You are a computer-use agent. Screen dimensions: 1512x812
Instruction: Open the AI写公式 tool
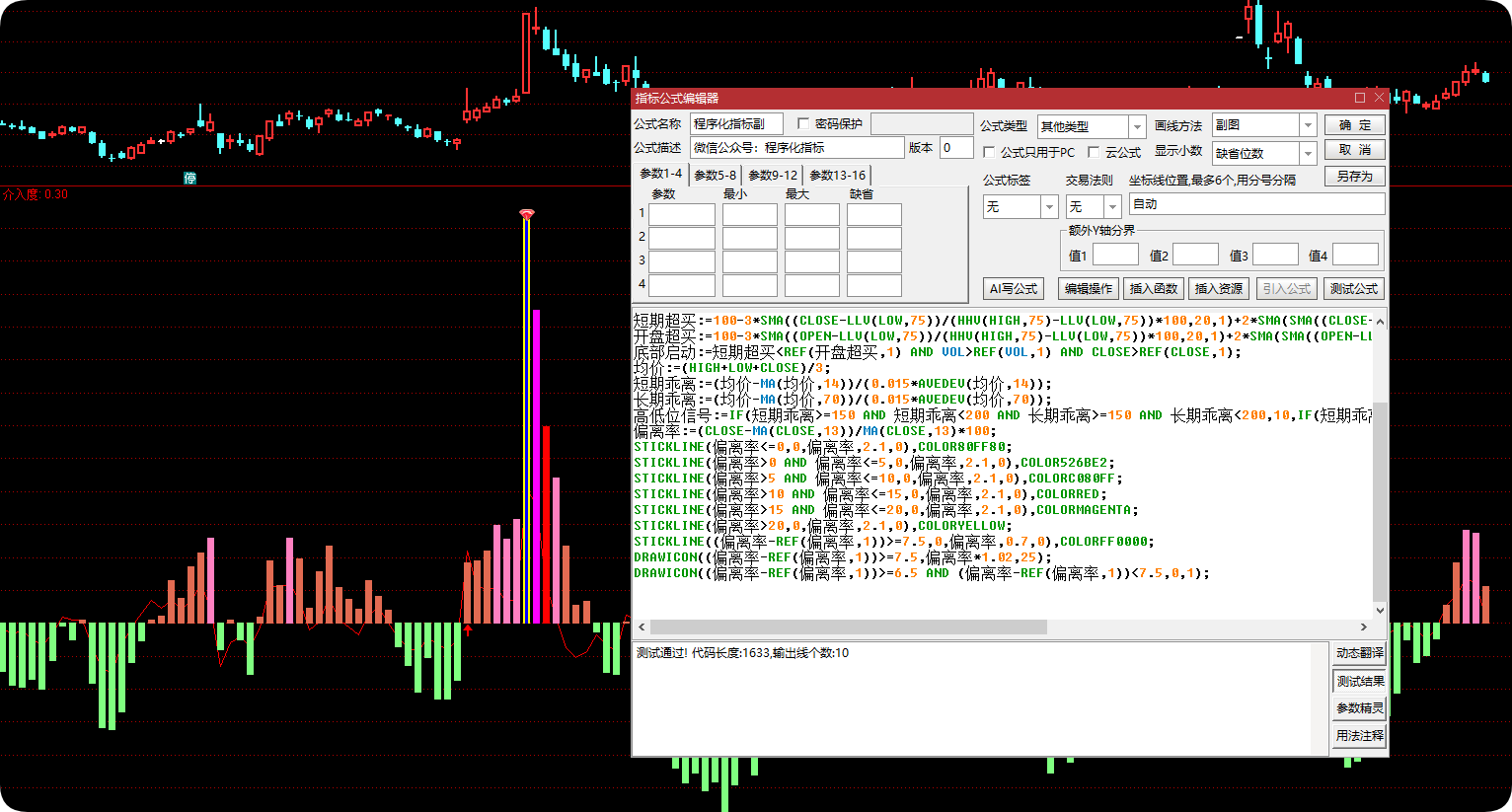pyautogui.click(x=1014, y=289)
